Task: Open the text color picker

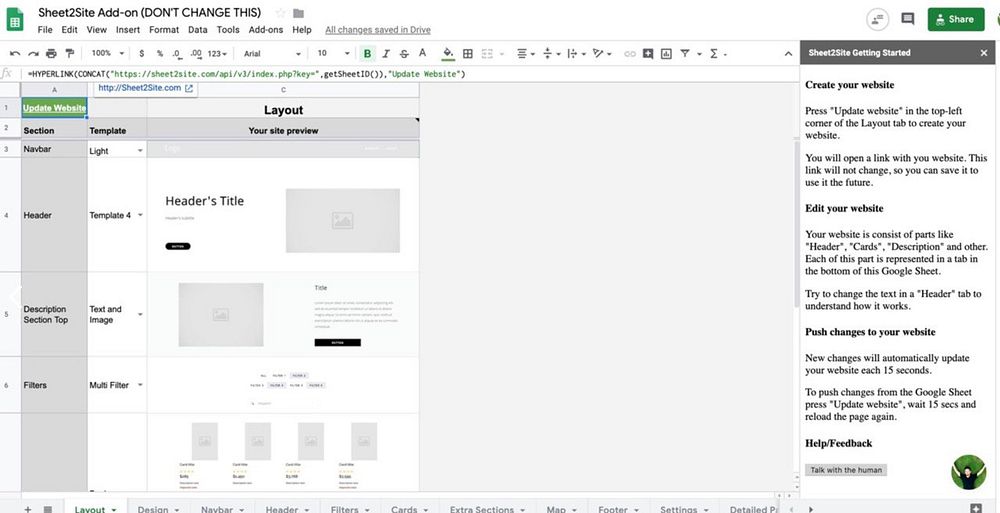Action: click(x=422, y=54)
